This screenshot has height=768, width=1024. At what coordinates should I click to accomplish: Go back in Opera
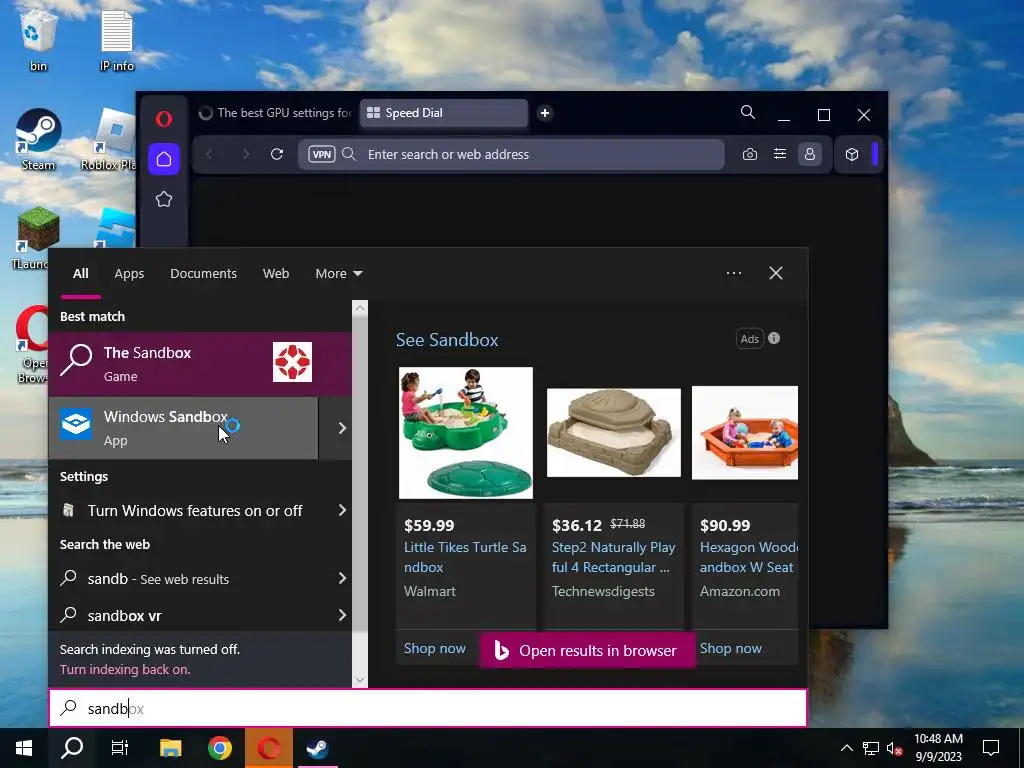[210, 154]
